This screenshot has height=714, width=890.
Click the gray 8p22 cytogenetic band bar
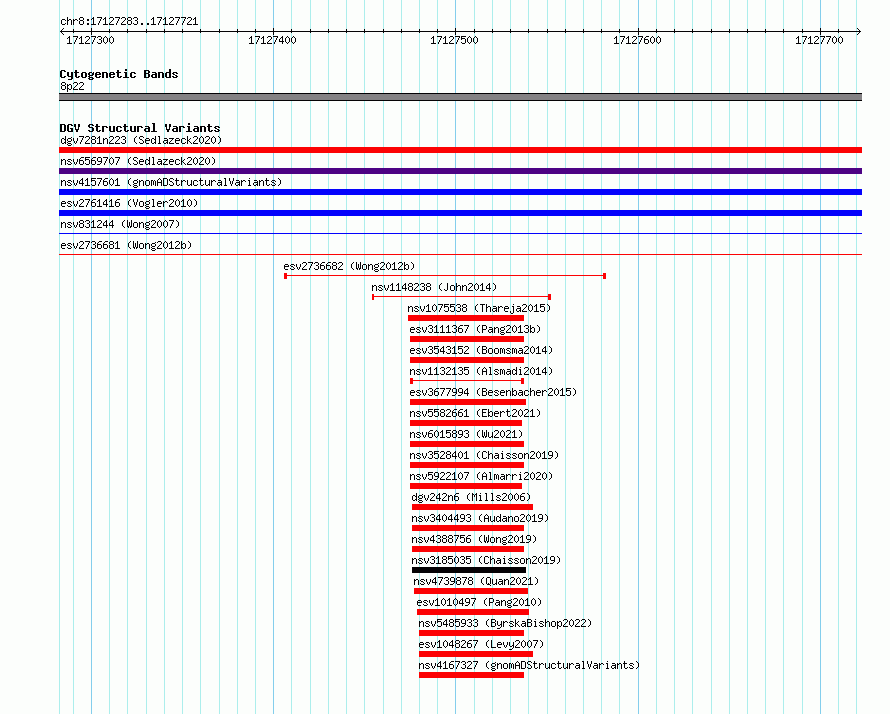(x=460, y=97)
